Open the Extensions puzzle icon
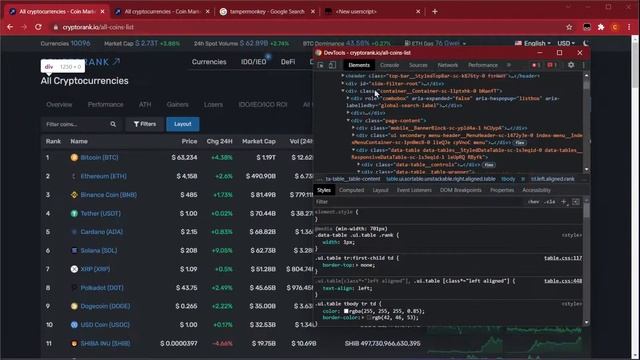This screenshot has width=640, height=360. point(601,27)
